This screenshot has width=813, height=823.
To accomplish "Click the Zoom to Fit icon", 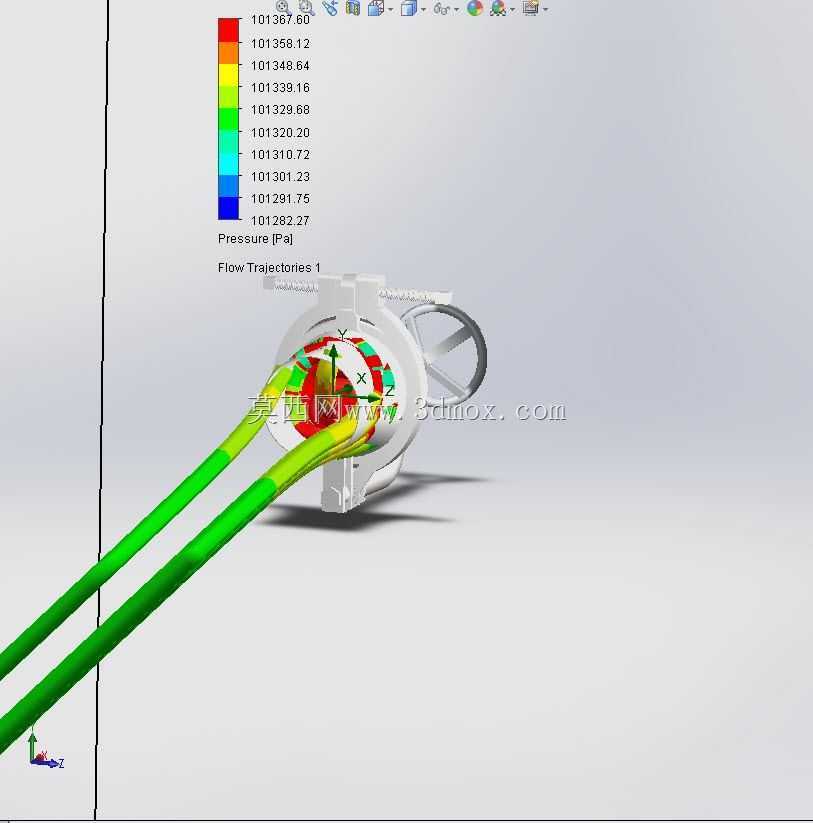I will [x=283, y=7].
